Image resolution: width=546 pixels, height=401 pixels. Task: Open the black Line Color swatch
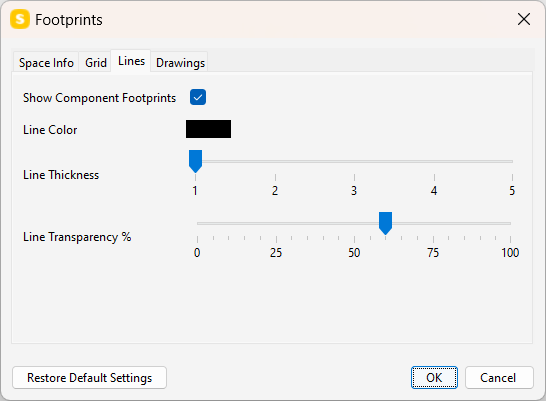(x=208, y=129)
